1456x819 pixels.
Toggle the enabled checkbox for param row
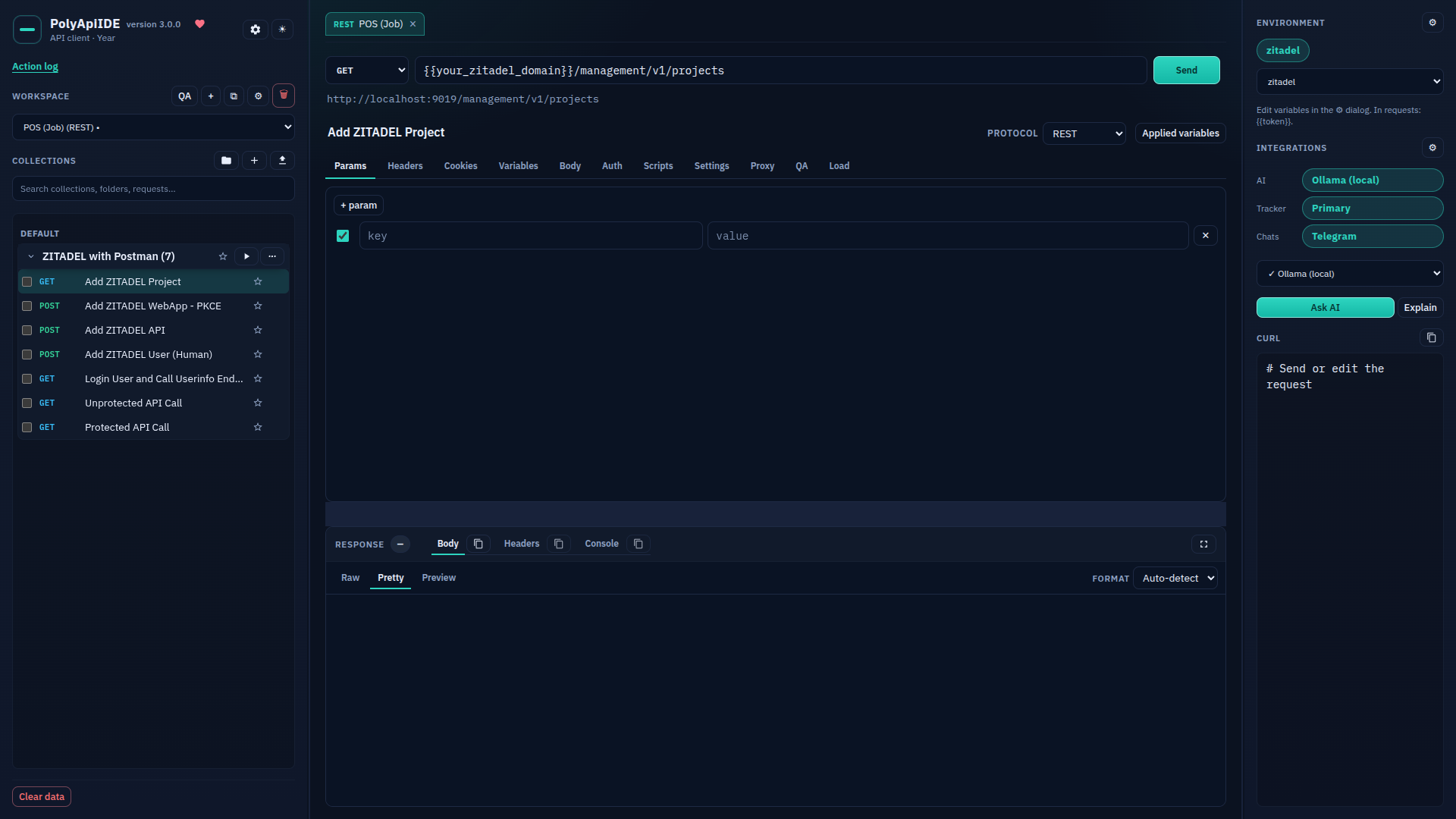tap(343, 236)
